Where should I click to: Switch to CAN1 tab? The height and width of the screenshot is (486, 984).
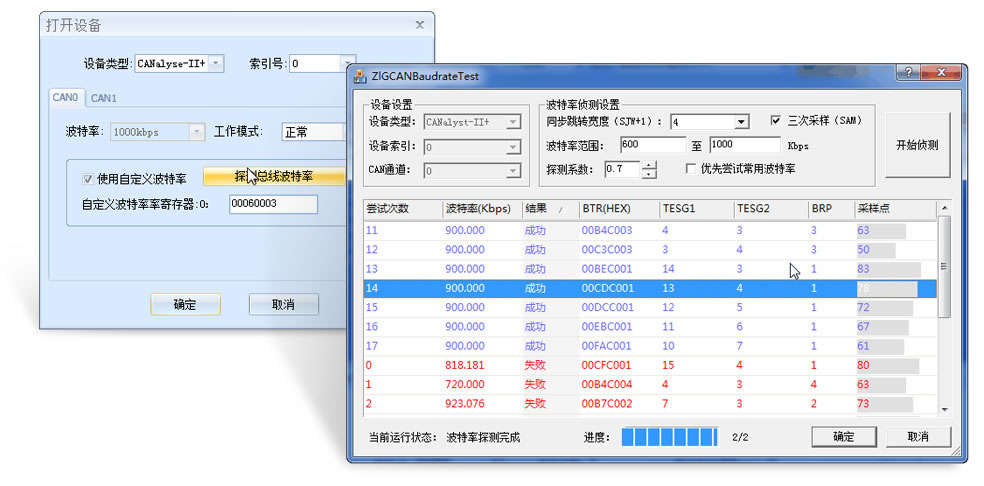tap(104, 98)
